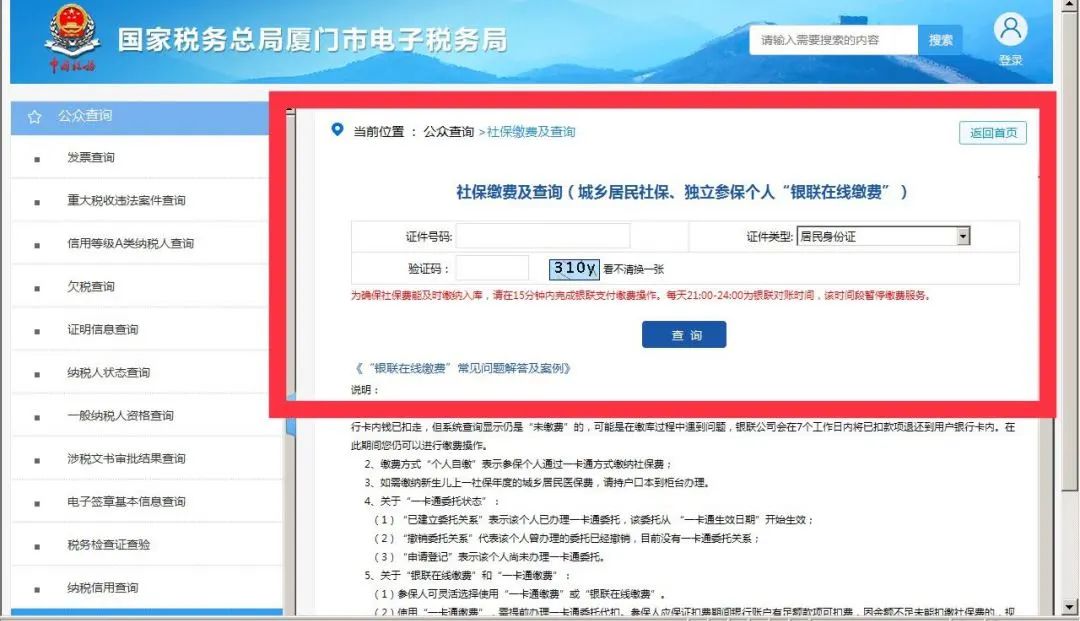Viewport: 1080px width, 621px height.
Task: Click the form heading 社保缴费及查询
Action: (681, 192)
